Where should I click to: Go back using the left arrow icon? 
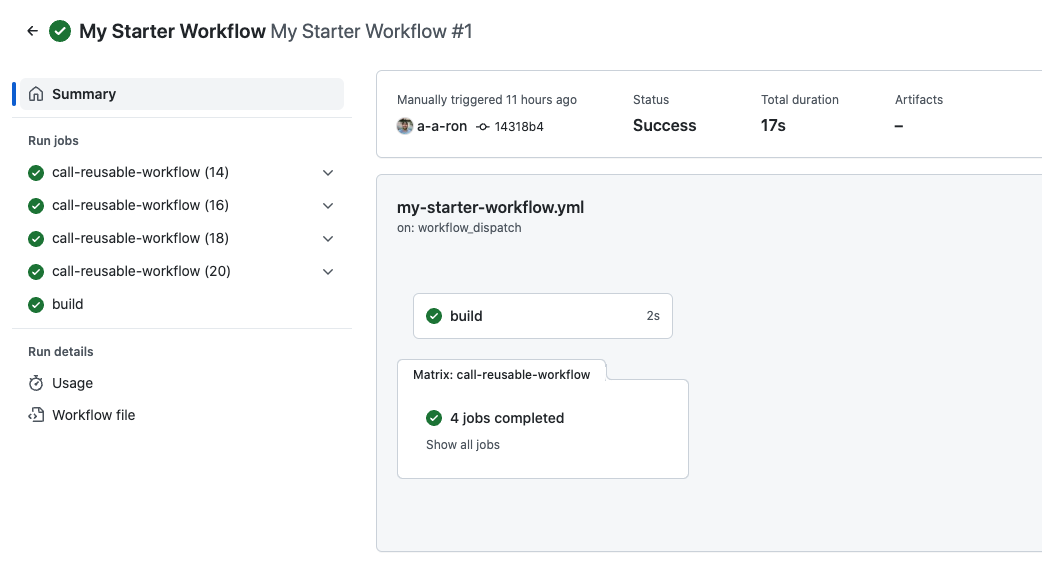click(x=32, y=31)
